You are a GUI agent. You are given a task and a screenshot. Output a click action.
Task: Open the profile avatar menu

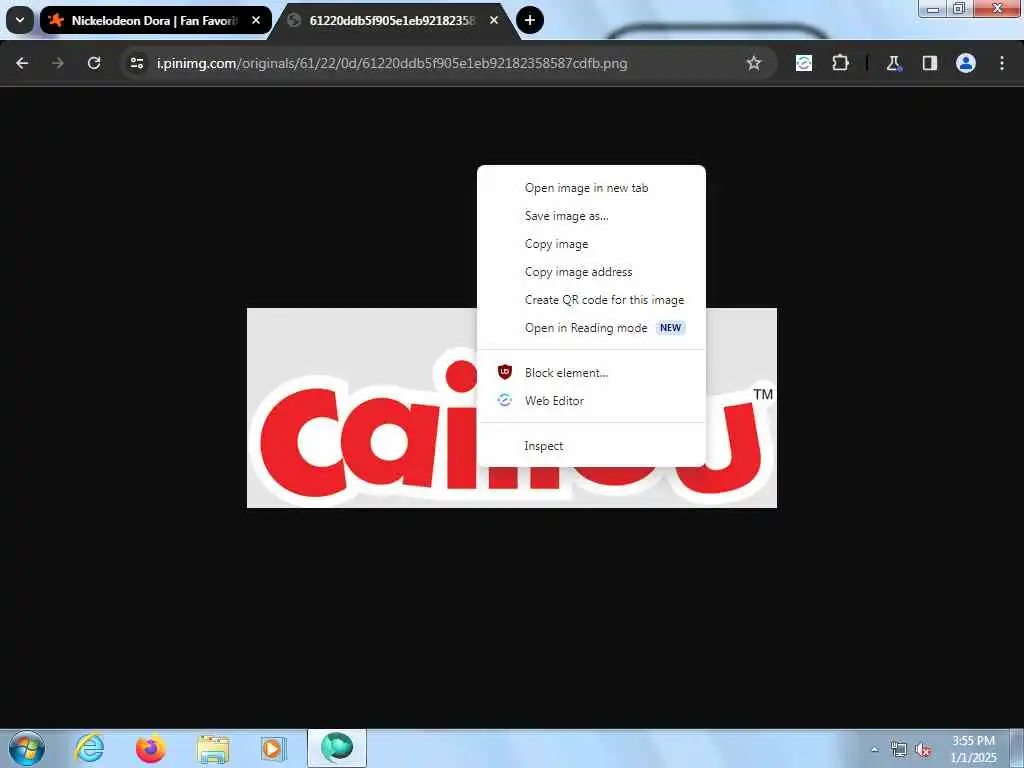tap(966, 63)
